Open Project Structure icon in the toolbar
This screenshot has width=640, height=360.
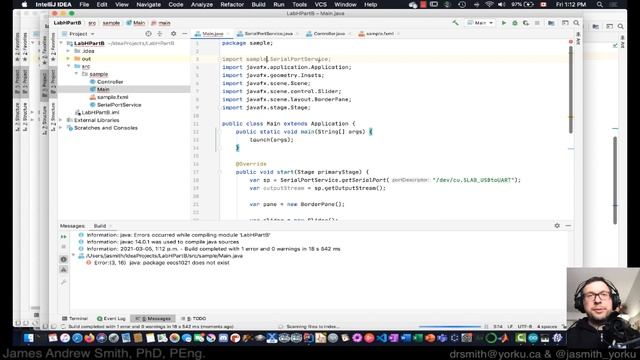pos(551,23)
